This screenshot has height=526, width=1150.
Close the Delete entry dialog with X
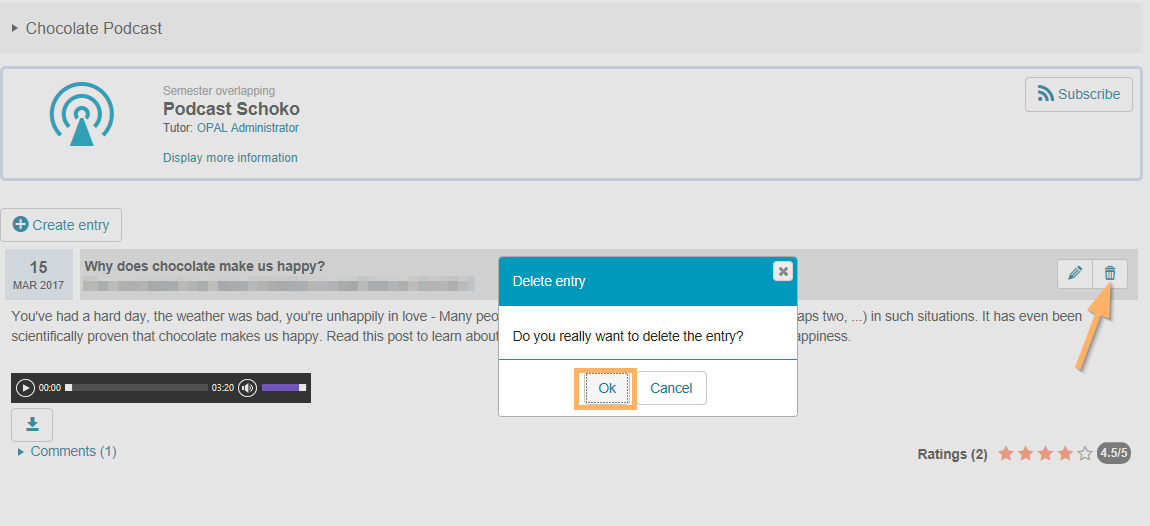[x=783, y=271]
